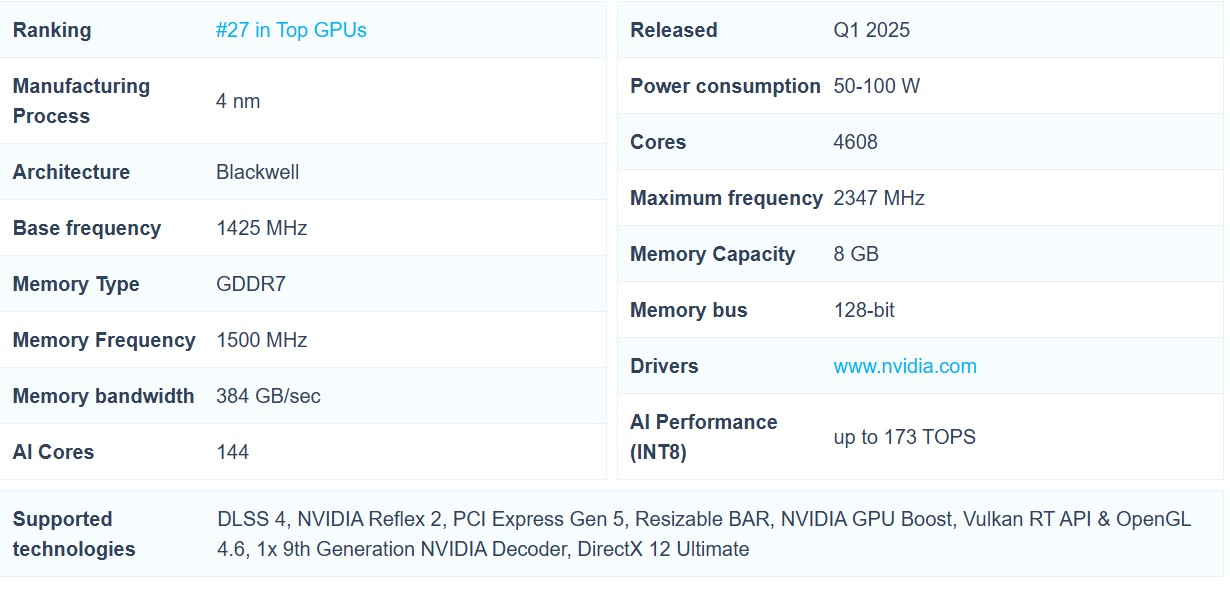Select the Cores value 4608
This screenshot has height=589, width=1230.
coord(855,142)
